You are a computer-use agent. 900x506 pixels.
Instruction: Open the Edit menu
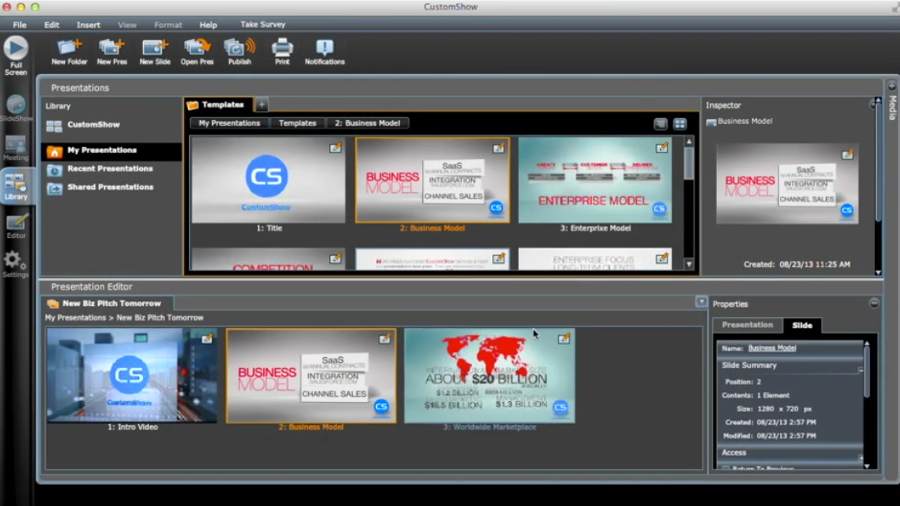(x=52, y=25)
